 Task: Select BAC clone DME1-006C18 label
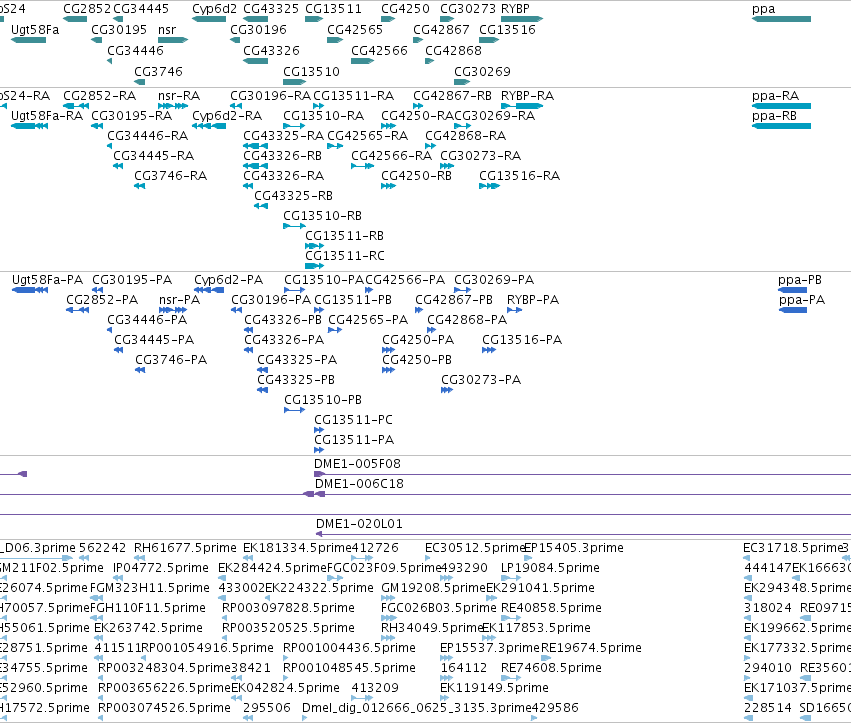(x=359, y=484)
